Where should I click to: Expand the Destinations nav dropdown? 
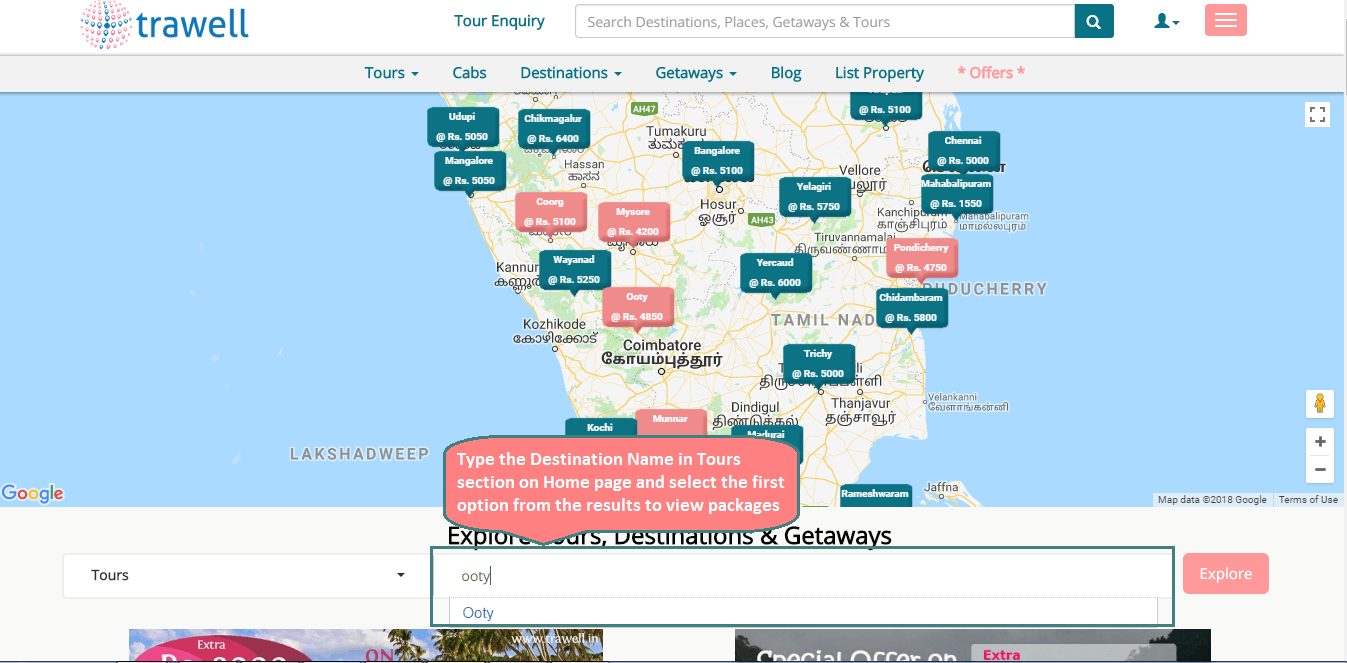(570, 72)
